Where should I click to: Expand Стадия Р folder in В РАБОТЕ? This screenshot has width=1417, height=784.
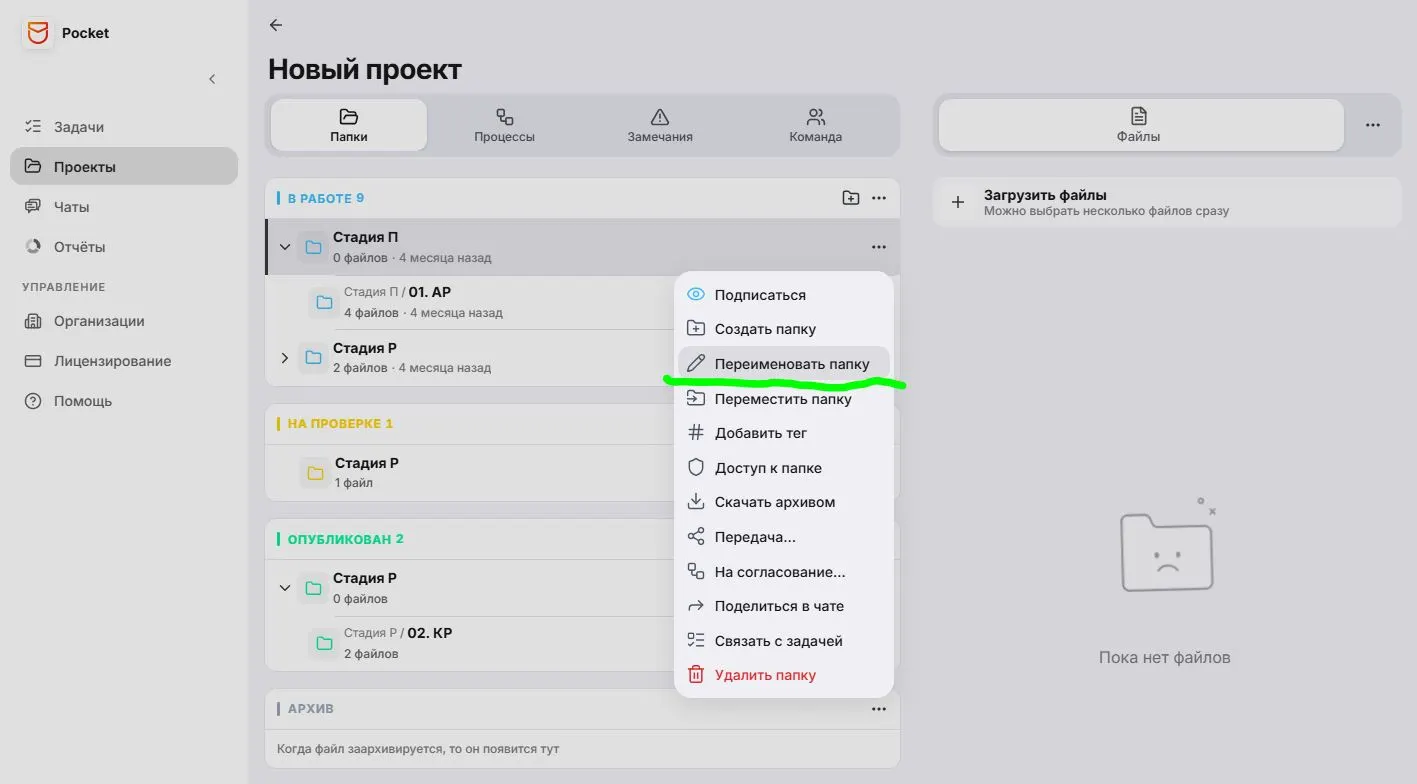click(x=285, y=357)
